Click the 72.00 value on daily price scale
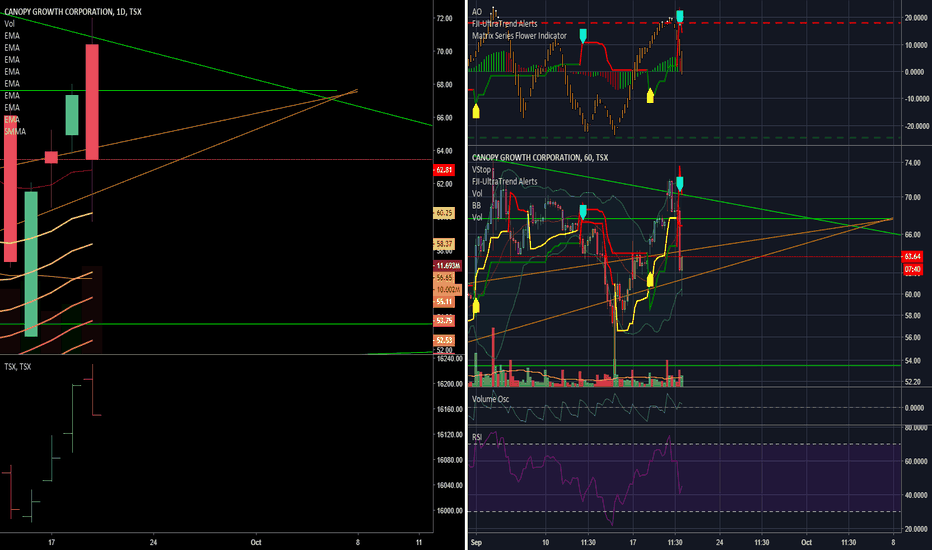Viewport: 932px width, 550px height. [445, 18]
